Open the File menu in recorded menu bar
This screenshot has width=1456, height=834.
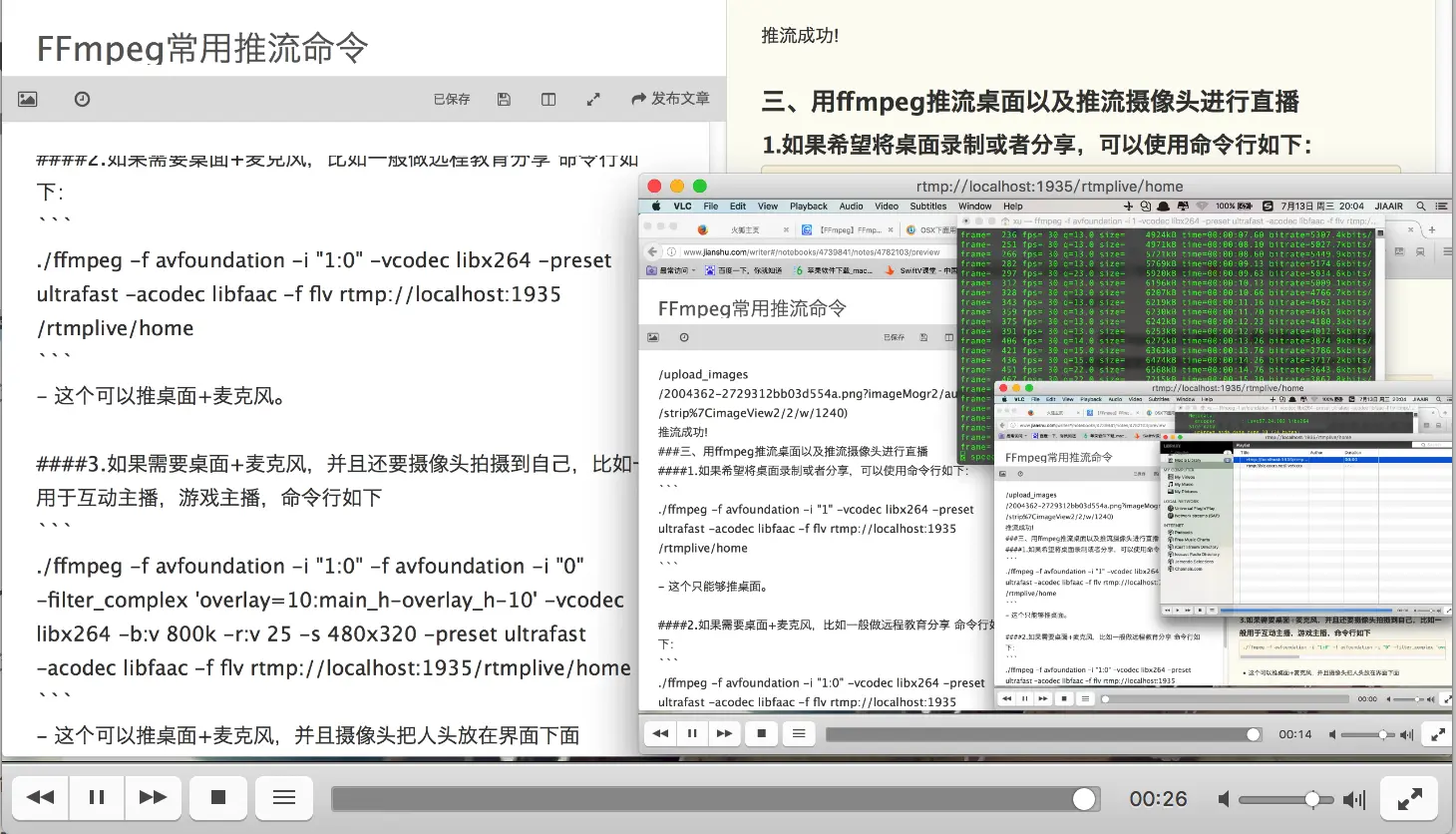711,207
